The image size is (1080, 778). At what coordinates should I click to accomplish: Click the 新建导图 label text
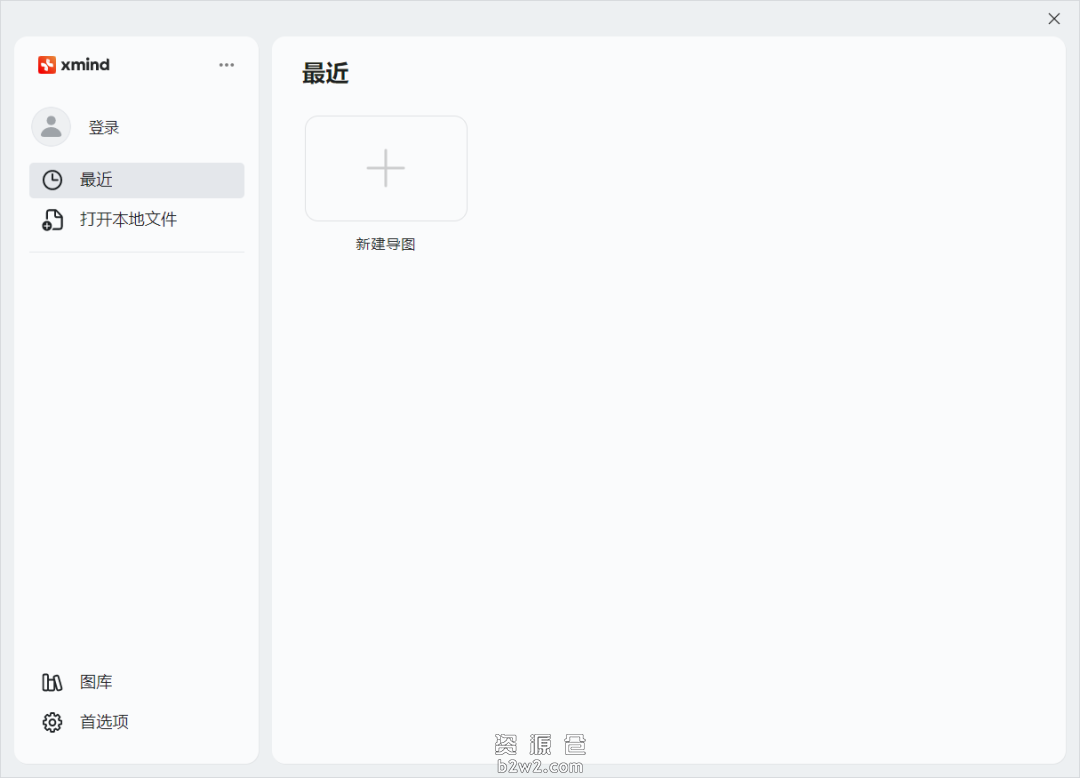point(386,244)
